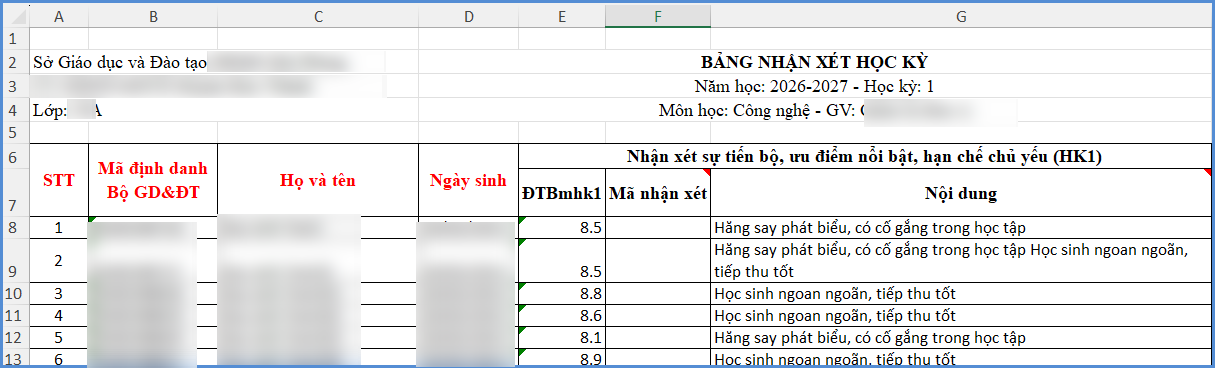Select column B header

point(153,17)
